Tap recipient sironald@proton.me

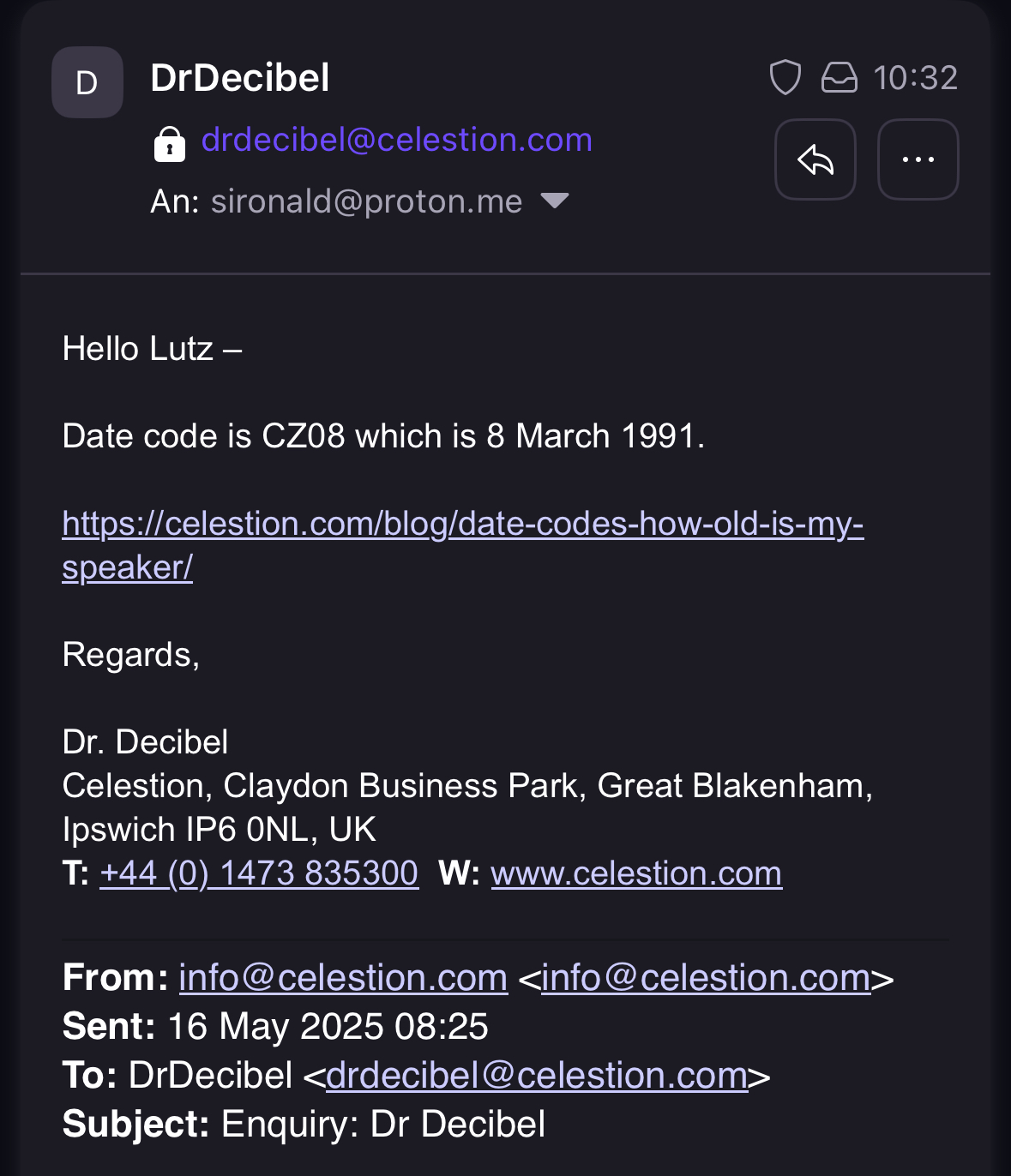366,201
